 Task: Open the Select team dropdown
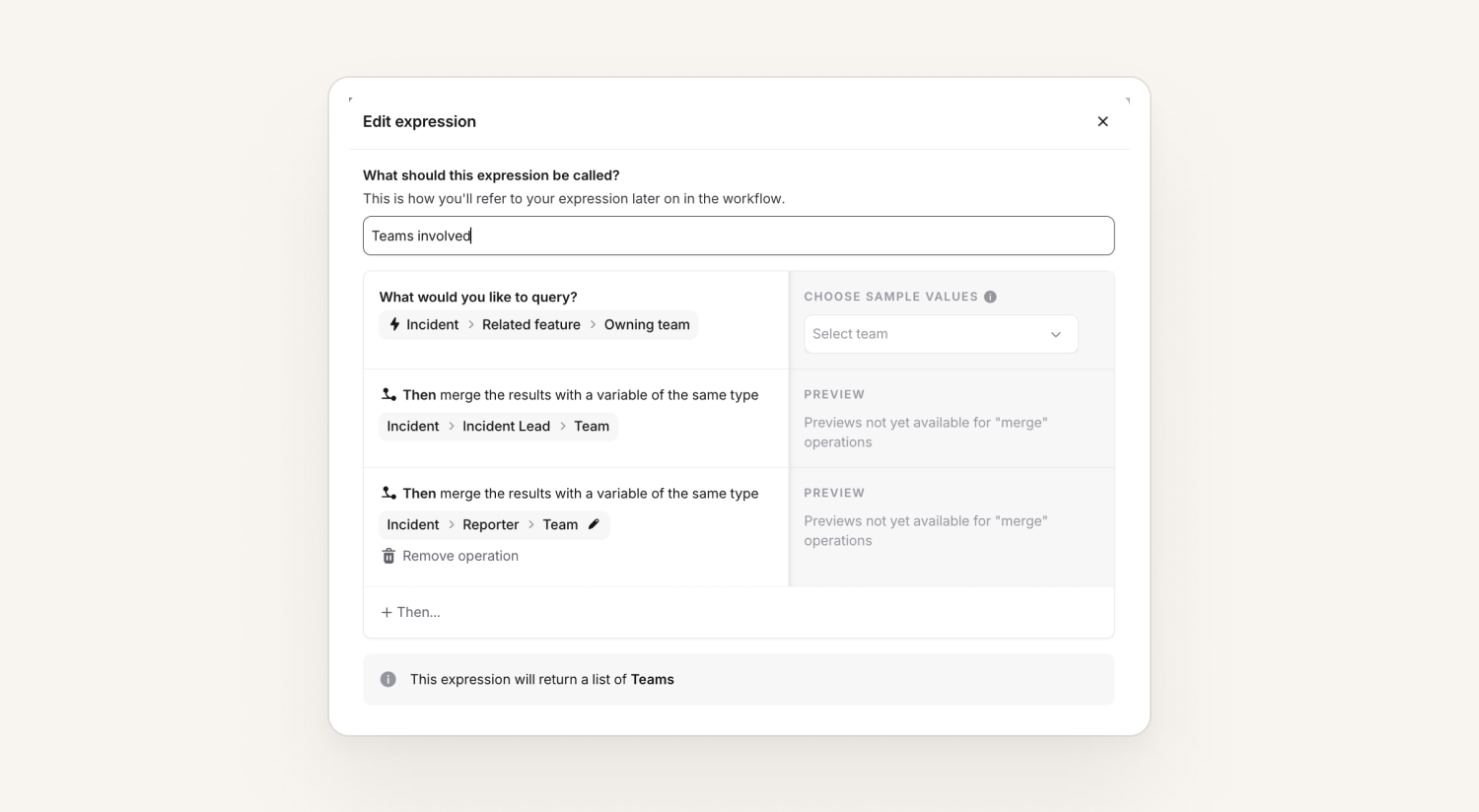click(x=941, y=334)
